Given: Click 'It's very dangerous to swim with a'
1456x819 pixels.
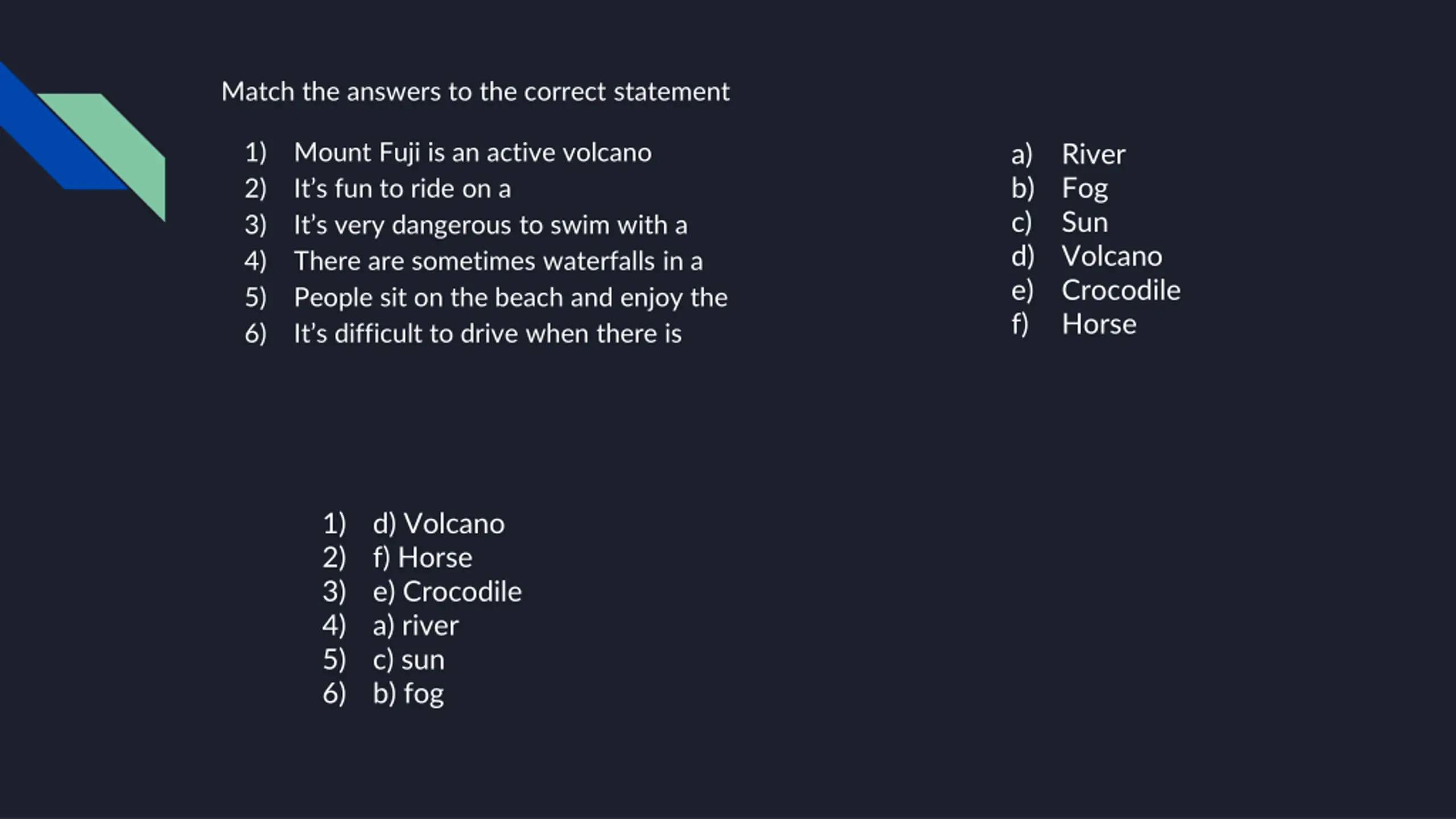Looking at the screenshot, I should click(490, 225).
